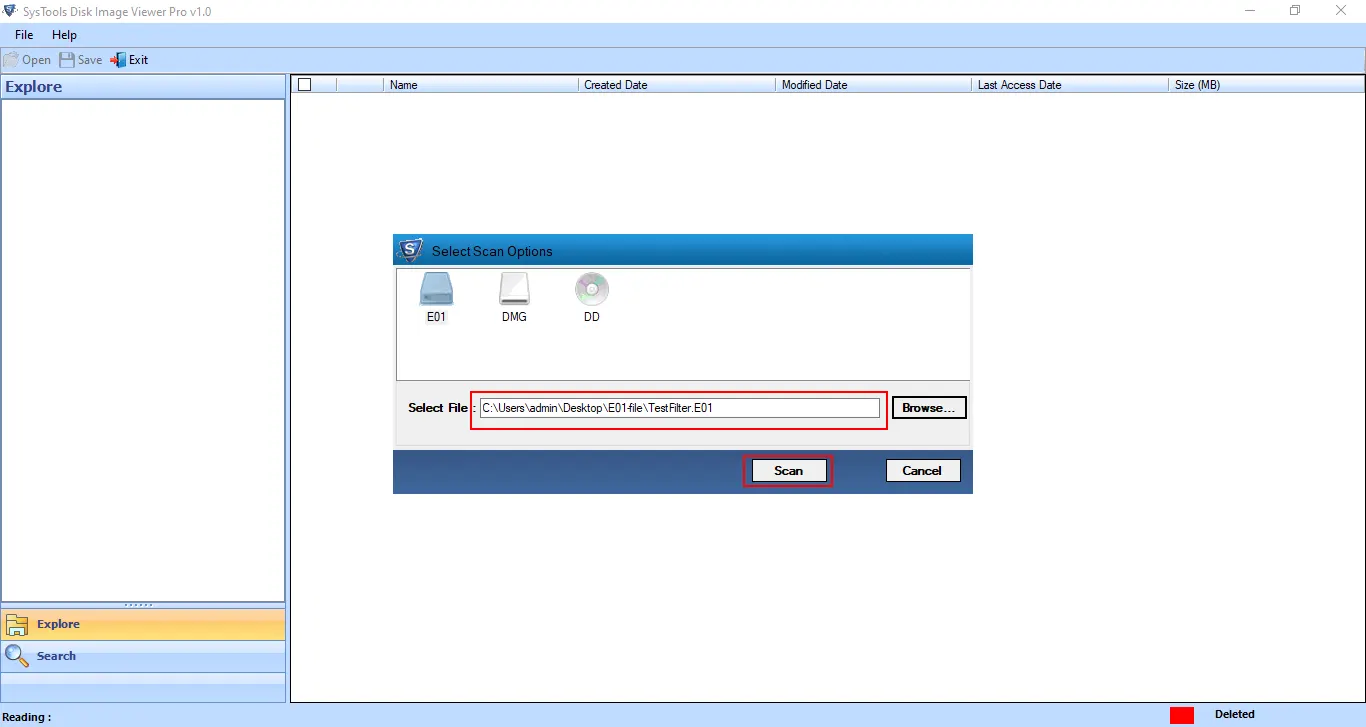Switch to the Explore pane tab
The height and width of the screenshot is (727, 1366).
[143, 624]
